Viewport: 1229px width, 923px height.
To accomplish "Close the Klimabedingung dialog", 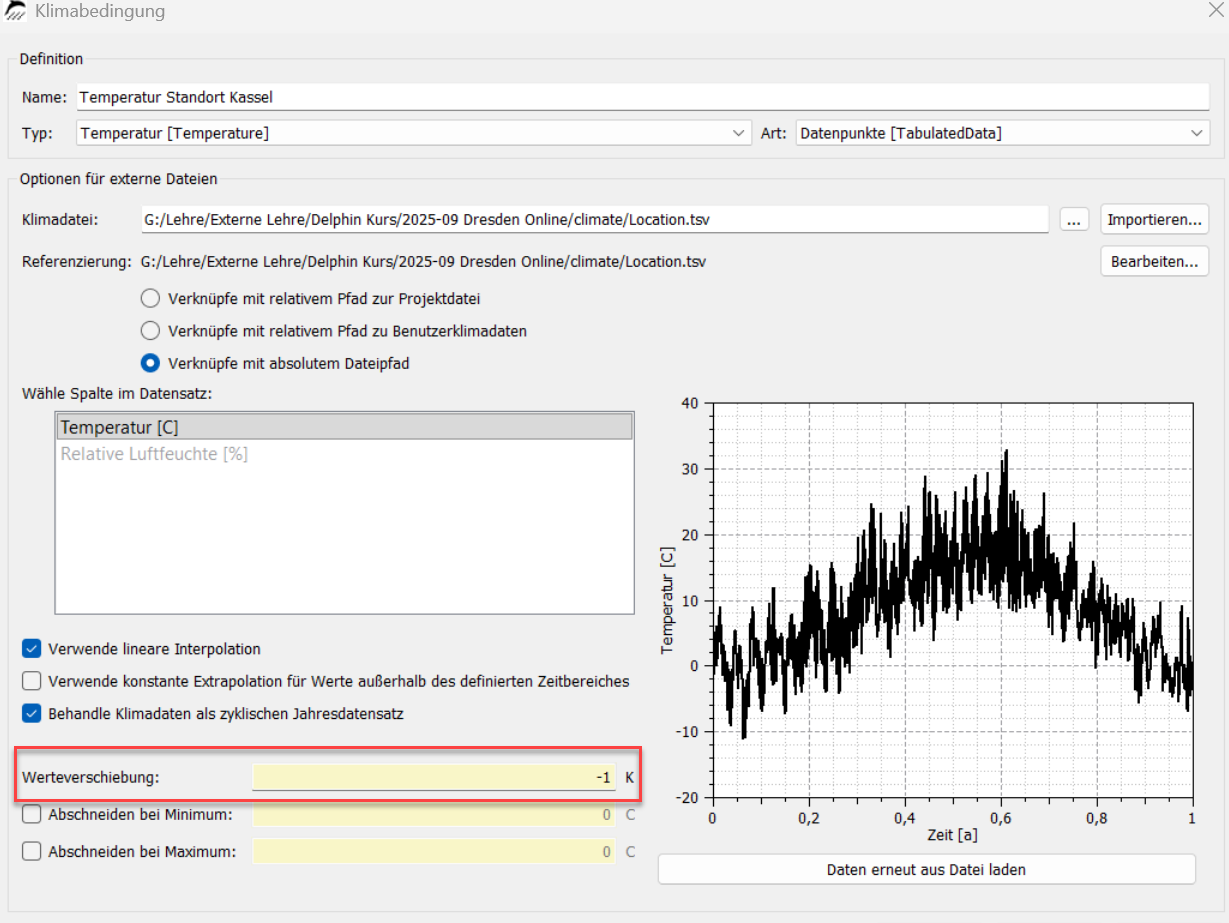I will [1214, 12].
